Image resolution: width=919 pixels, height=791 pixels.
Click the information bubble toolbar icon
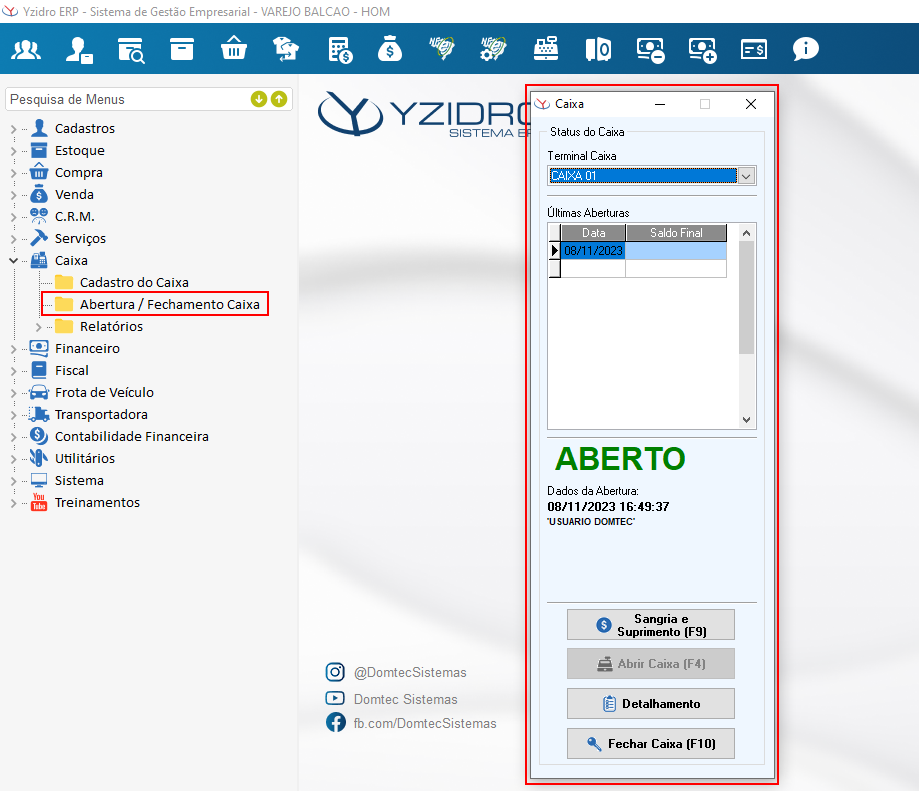click(805, 49)
